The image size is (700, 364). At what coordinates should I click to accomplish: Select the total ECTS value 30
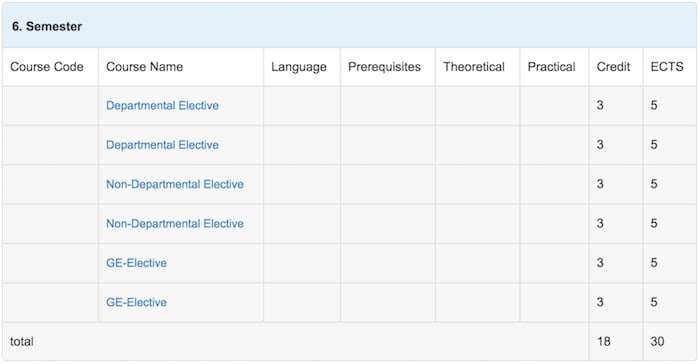tap(658, 341)
